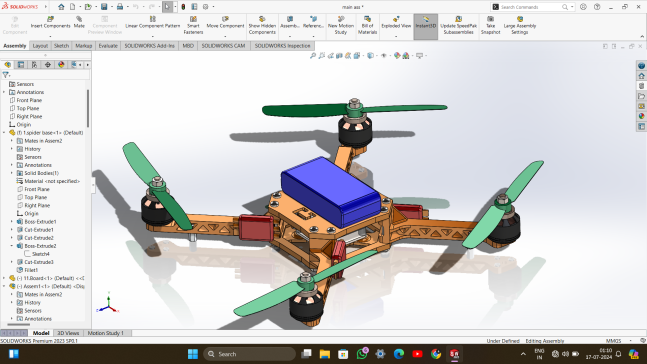Select FeatureManager Design Tree tab icon
Screen dimensions: 647x364
click(7, 65)
